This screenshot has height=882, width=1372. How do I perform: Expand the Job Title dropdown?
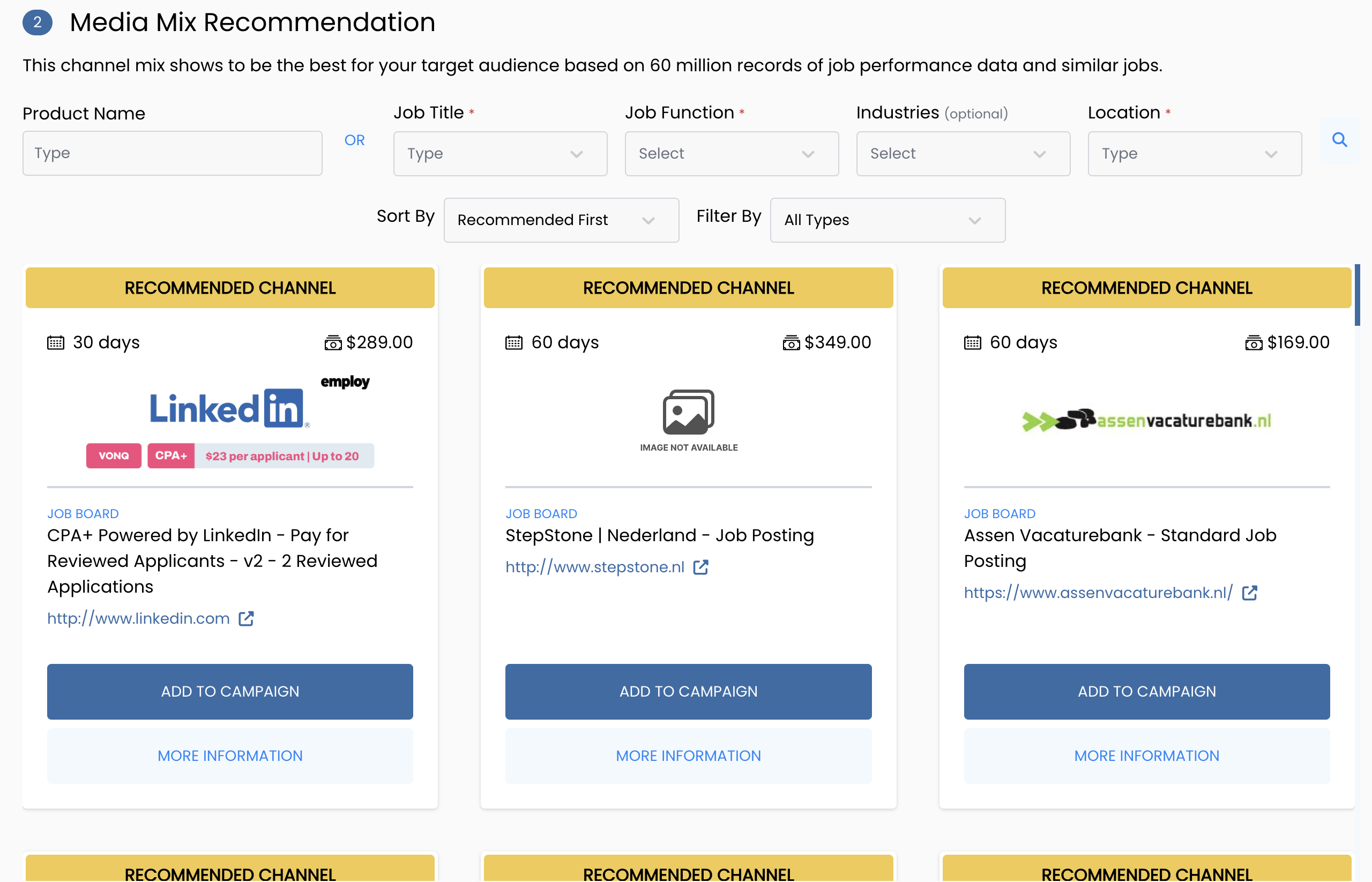499,153
